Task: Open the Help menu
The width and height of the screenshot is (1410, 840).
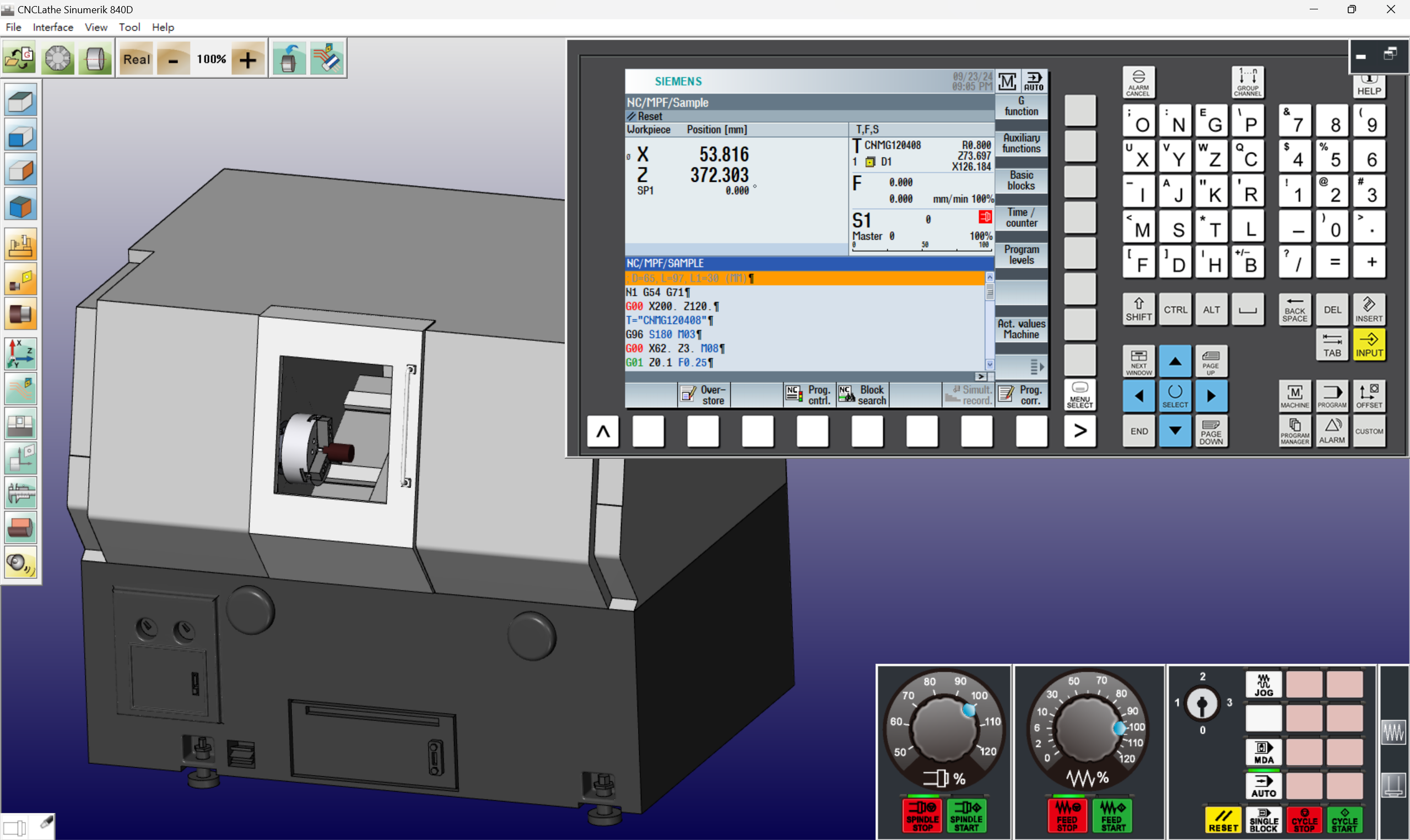Action: tap(163, 27)
